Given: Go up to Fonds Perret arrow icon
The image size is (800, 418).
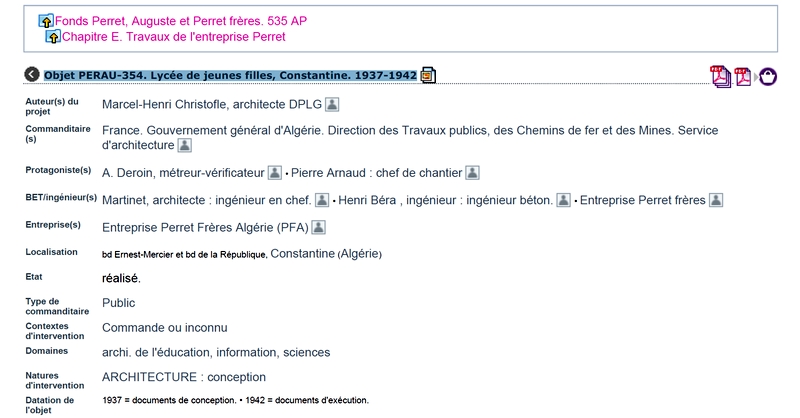Looking at the screenshot, I should point(46,21).
